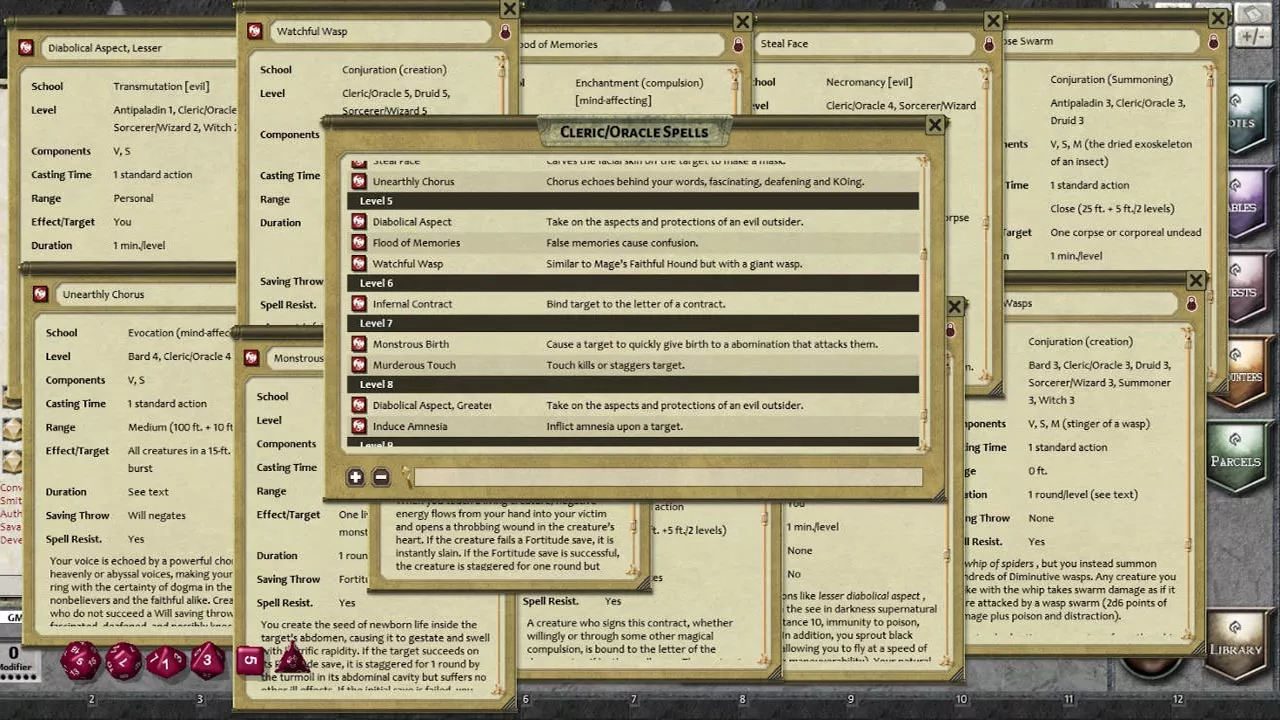Click the 'Murderous Touch' spell name
Image resolution: width=1280 pixels, height=720 pixels.
pyautogui.click(x=414, y=365)
